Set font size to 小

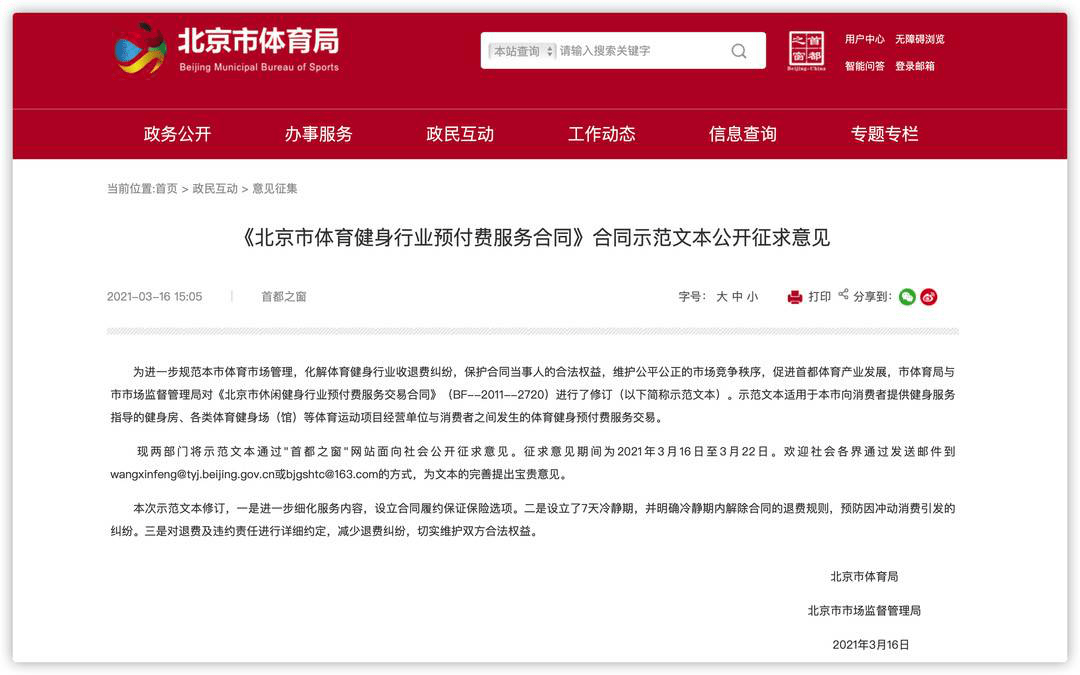752,297
